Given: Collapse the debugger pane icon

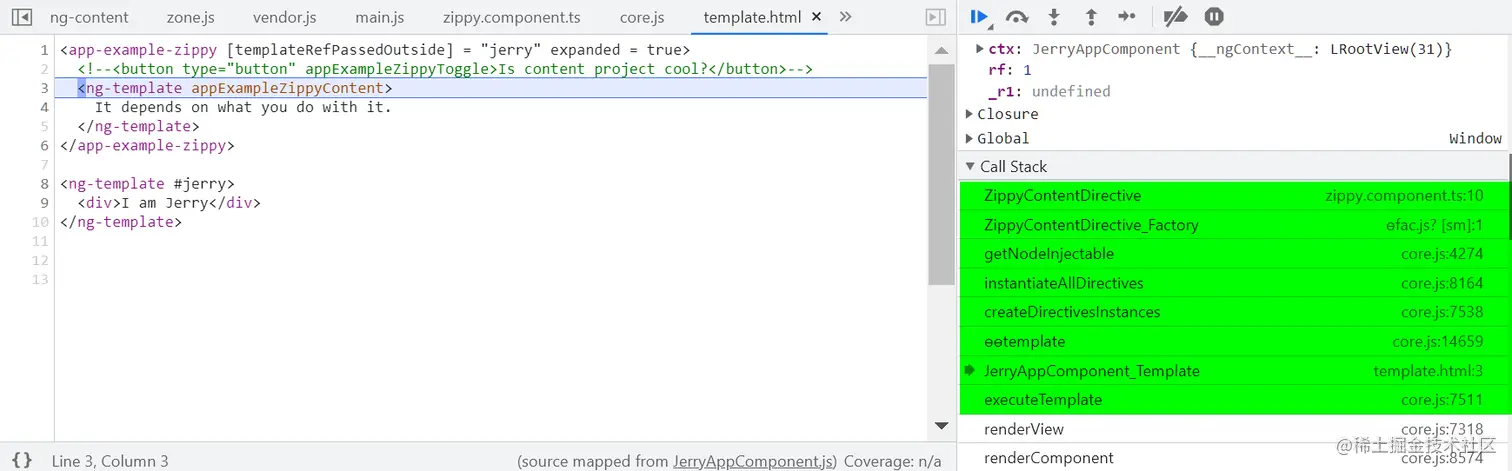Looking at the screenshot, I should (x=936, y=17).
